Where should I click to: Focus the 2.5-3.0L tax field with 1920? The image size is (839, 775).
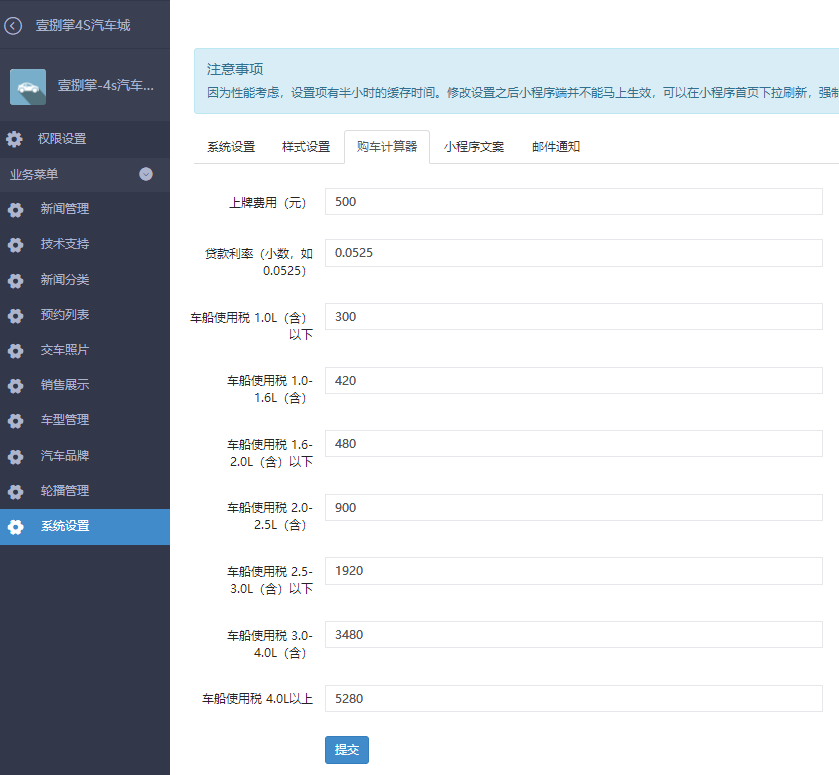(x=574, y=571)
